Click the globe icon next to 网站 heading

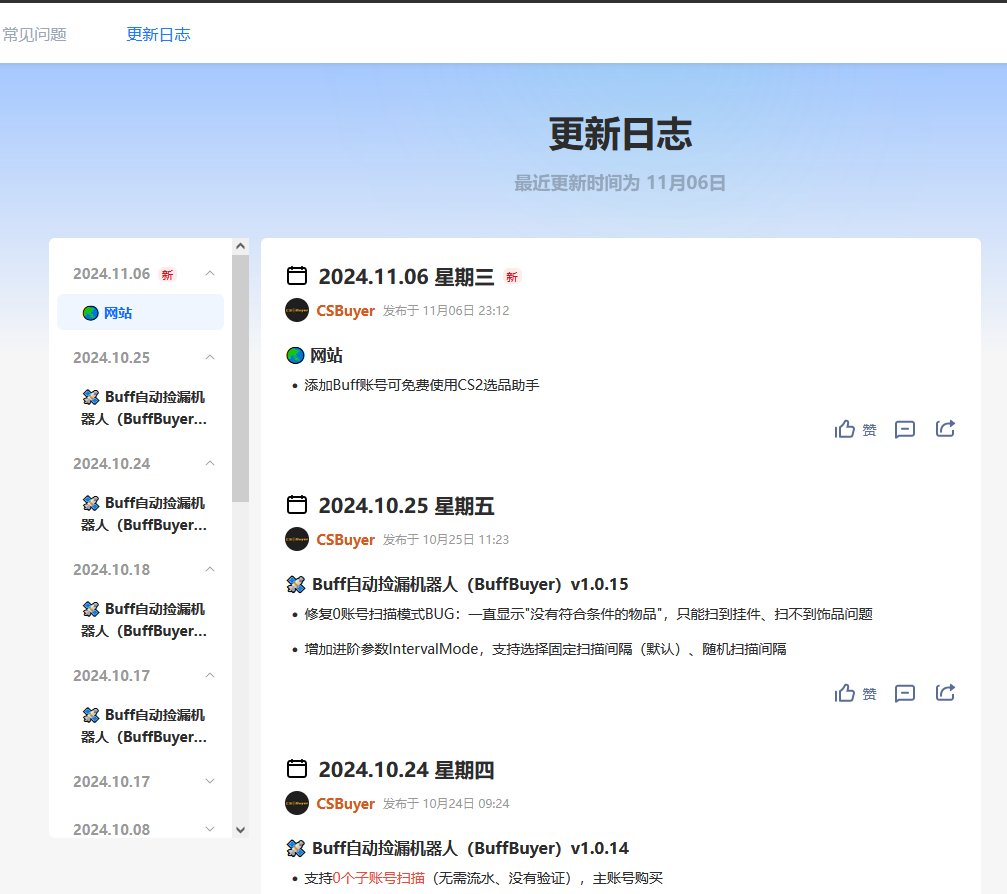point(295,355)
